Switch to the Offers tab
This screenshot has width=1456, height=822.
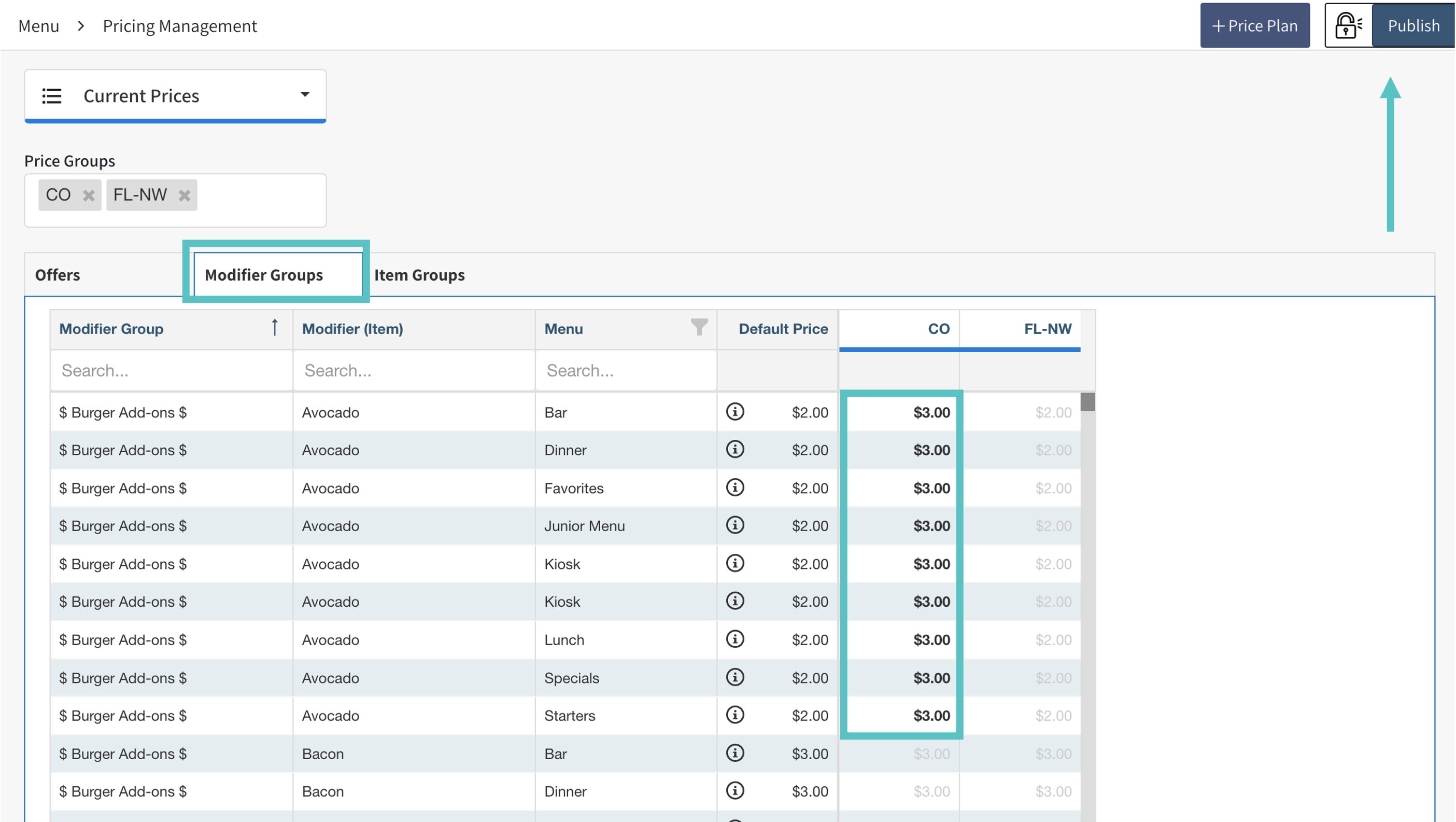click(58, 275)
